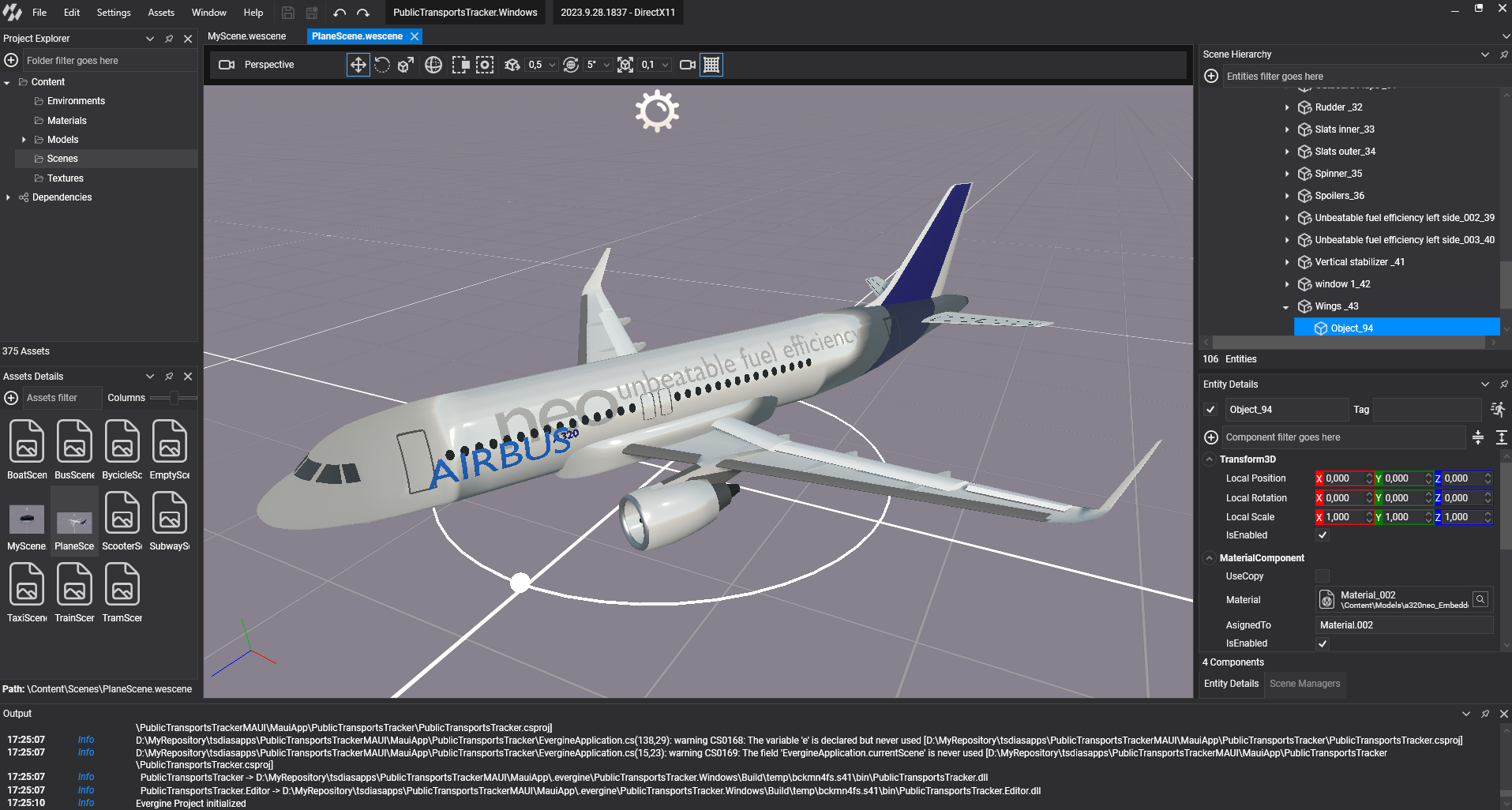
Task: Pin the Output panel
Action: coord(1485,713)
